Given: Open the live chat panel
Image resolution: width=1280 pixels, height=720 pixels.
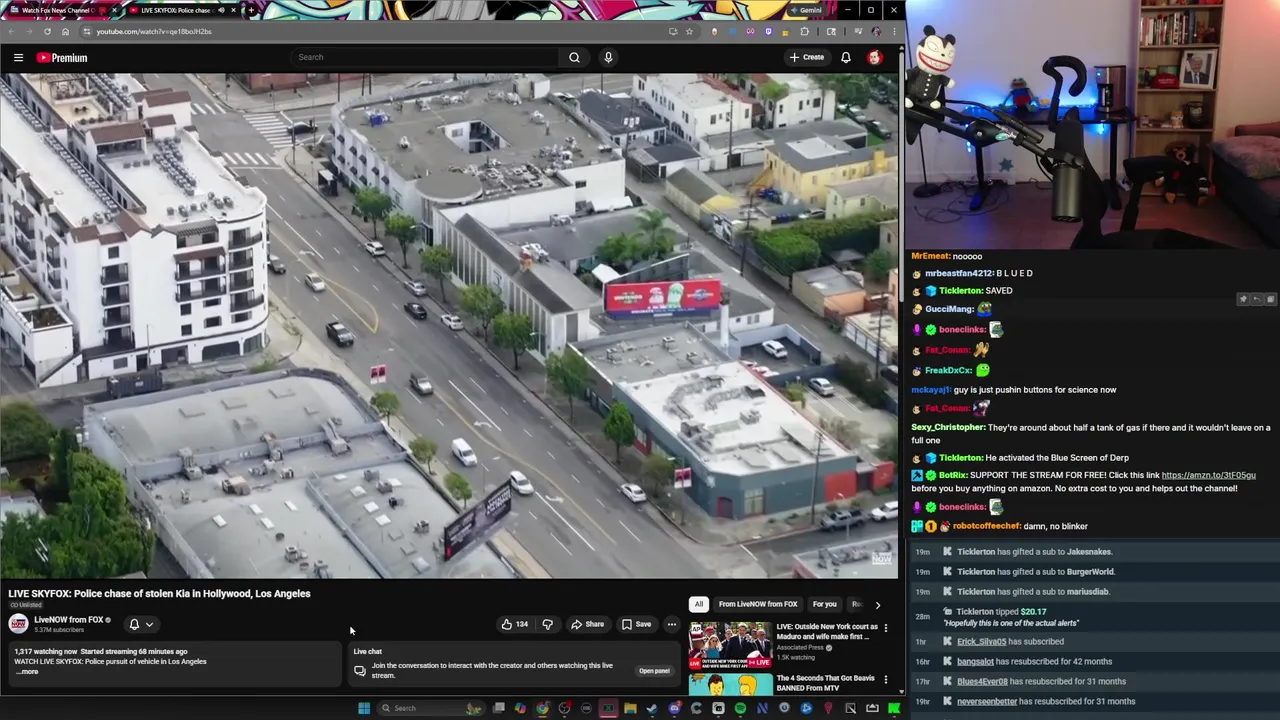Looking at the screenshot, I should [x=654, y=671].
